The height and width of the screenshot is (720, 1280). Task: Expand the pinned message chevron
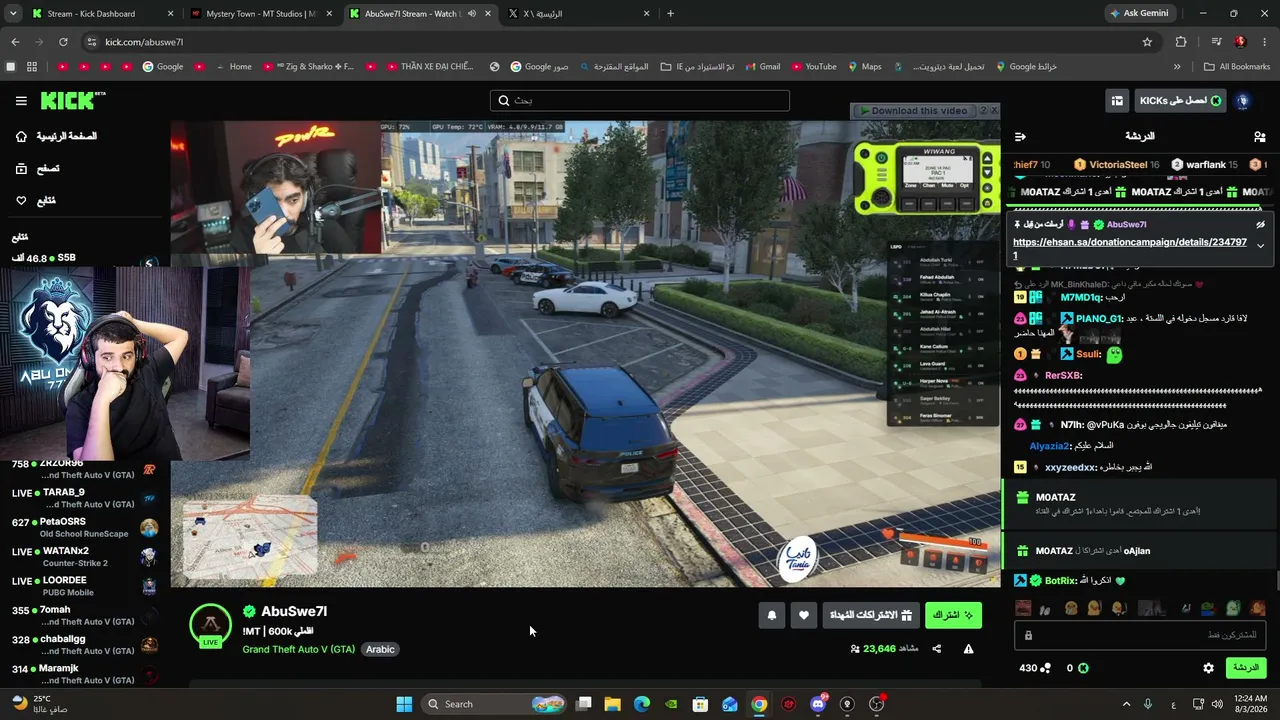coord(1260,245)
